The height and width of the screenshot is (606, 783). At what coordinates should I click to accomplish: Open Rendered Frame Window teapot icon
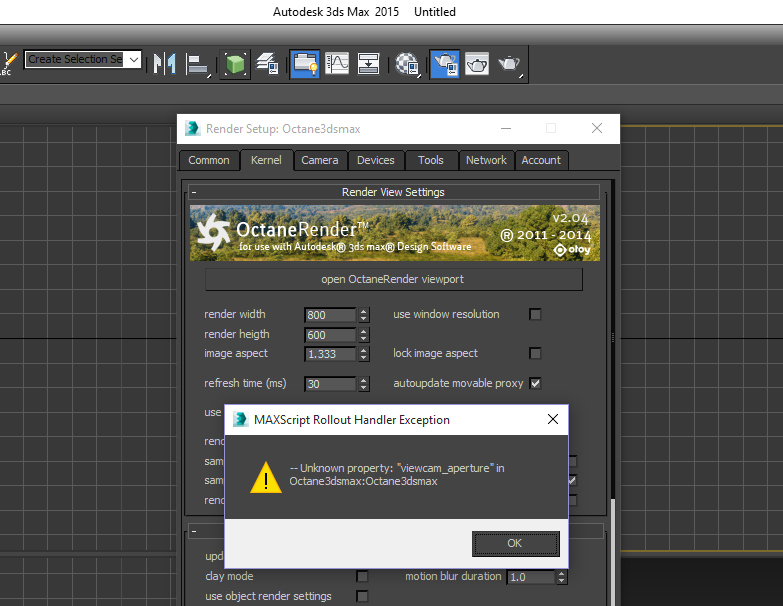pyautogui.click(x=477, y=64)
